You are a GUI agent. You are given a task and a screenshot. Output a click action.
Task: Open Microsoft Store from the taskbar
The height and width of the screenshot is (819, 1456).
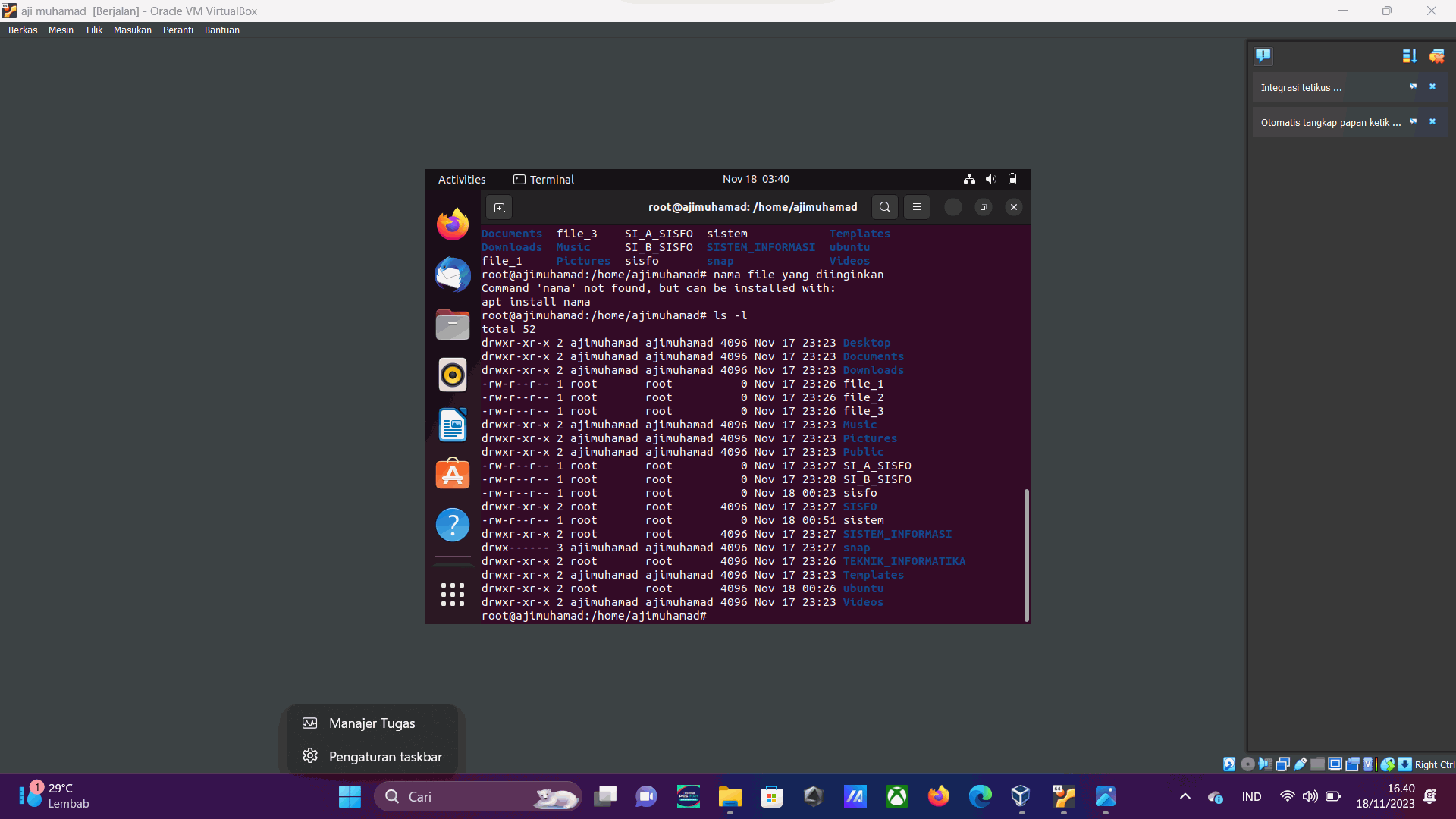(771, 796)
